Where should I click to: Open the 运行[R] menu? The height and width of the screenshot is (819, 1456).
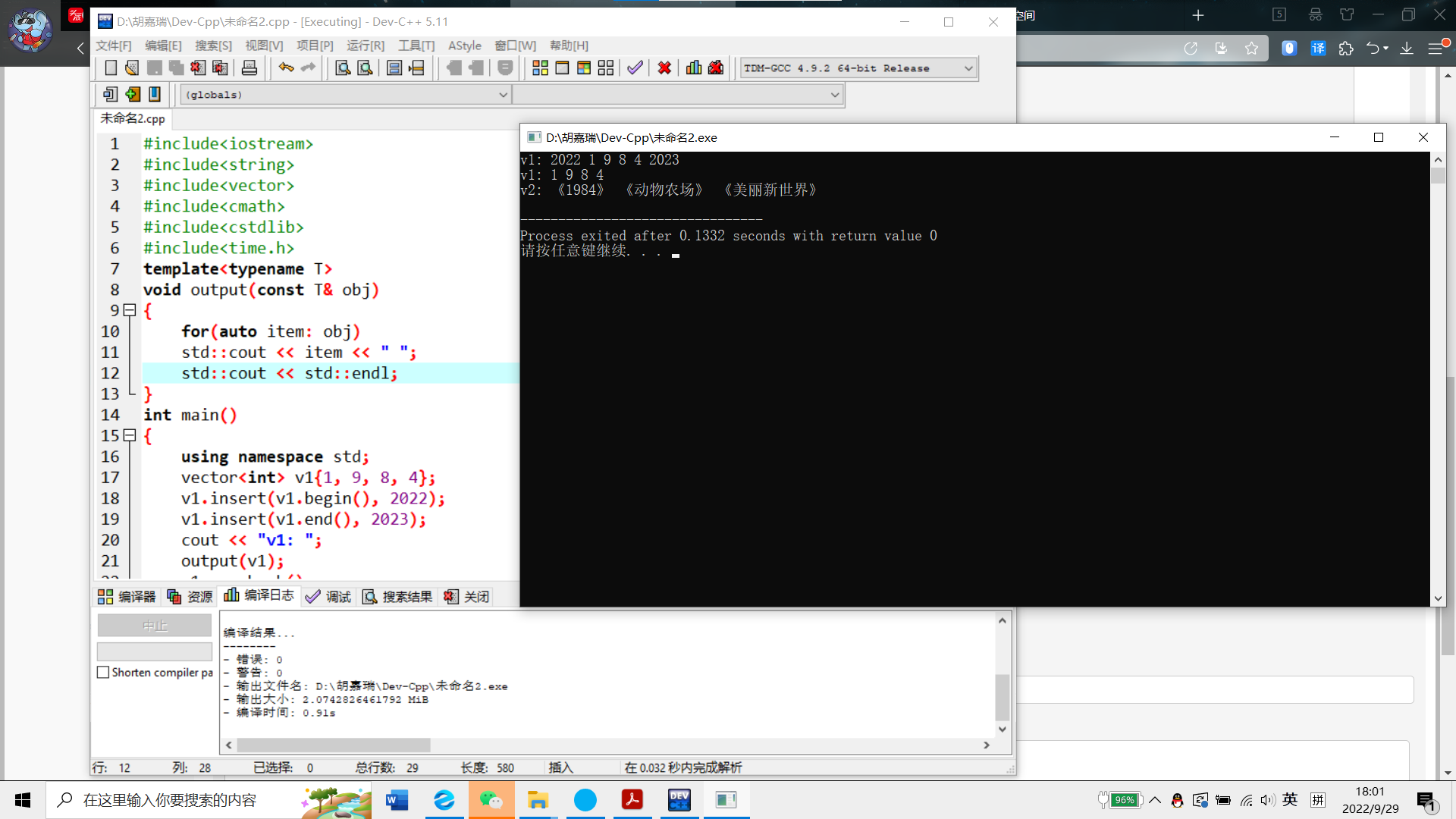click(366, 45)
